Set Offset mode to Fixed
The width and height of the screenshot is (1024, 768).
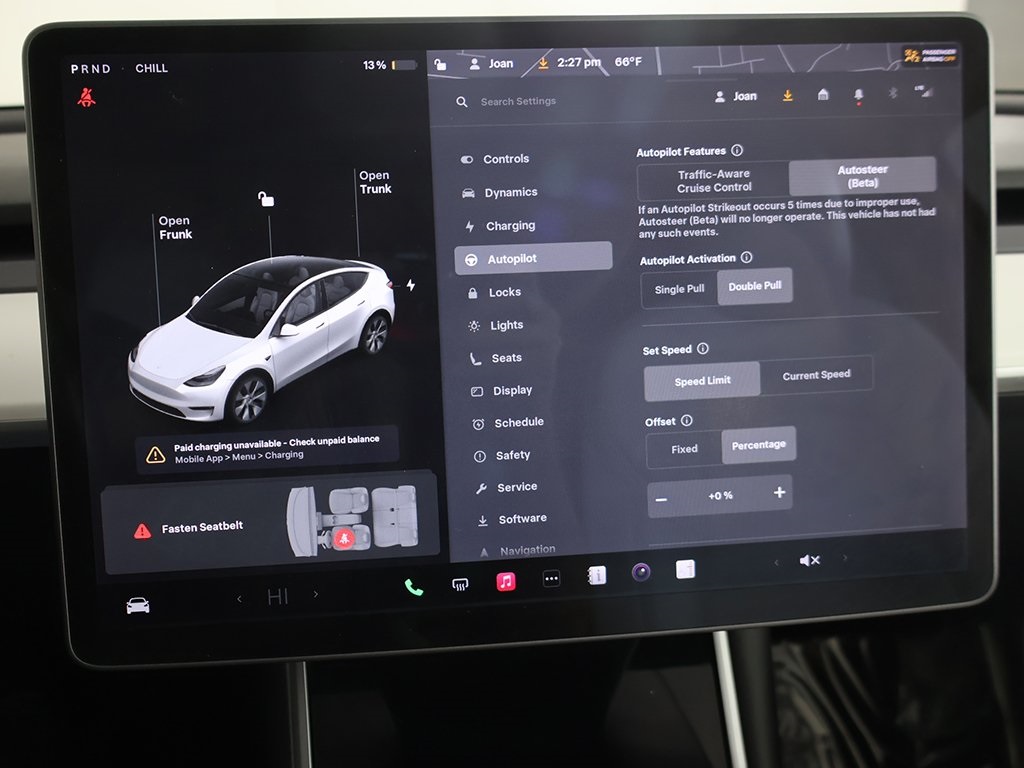[685, 449]
